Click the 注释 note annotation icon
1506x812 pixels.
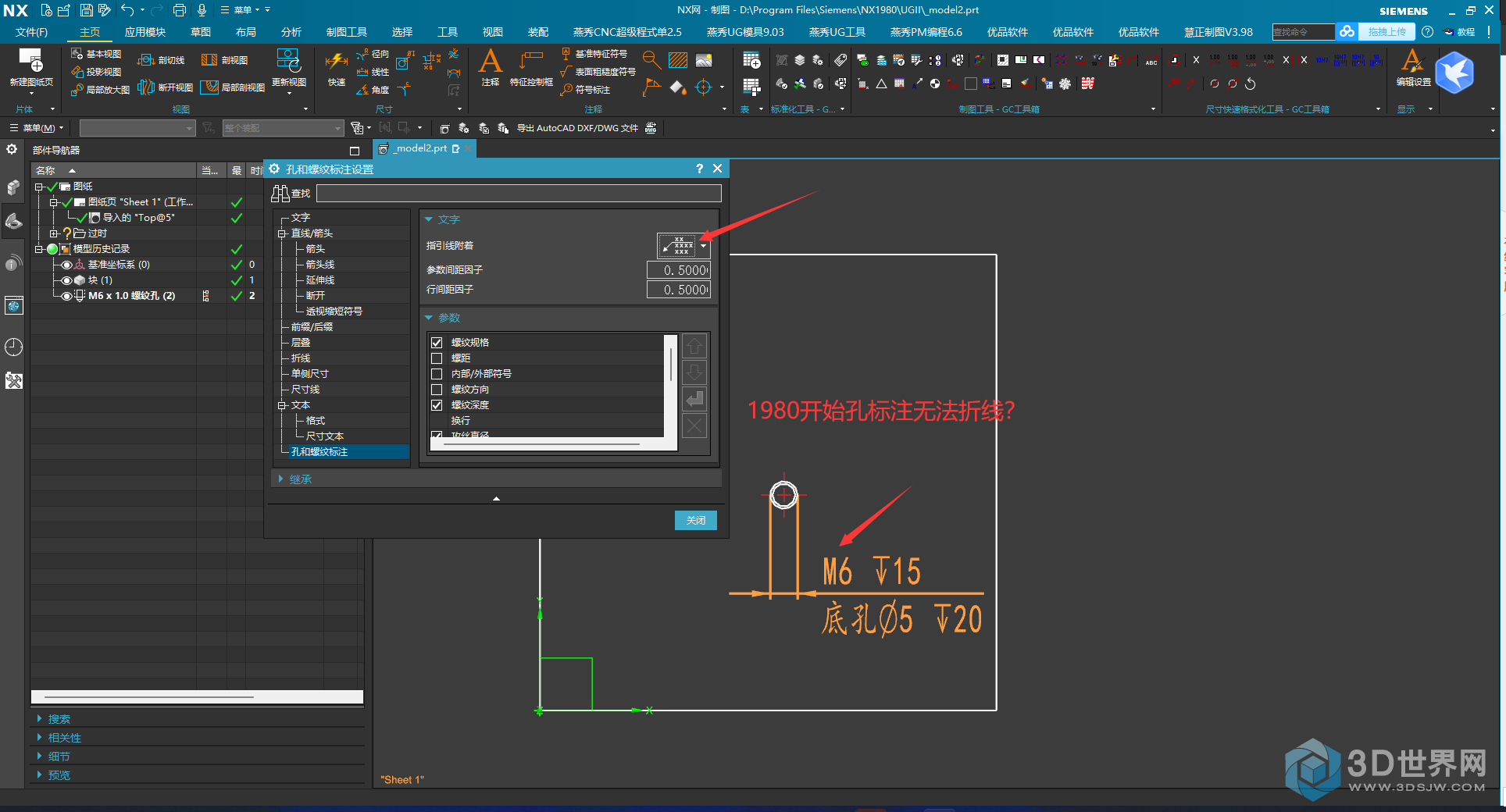(x=491, y=67)
